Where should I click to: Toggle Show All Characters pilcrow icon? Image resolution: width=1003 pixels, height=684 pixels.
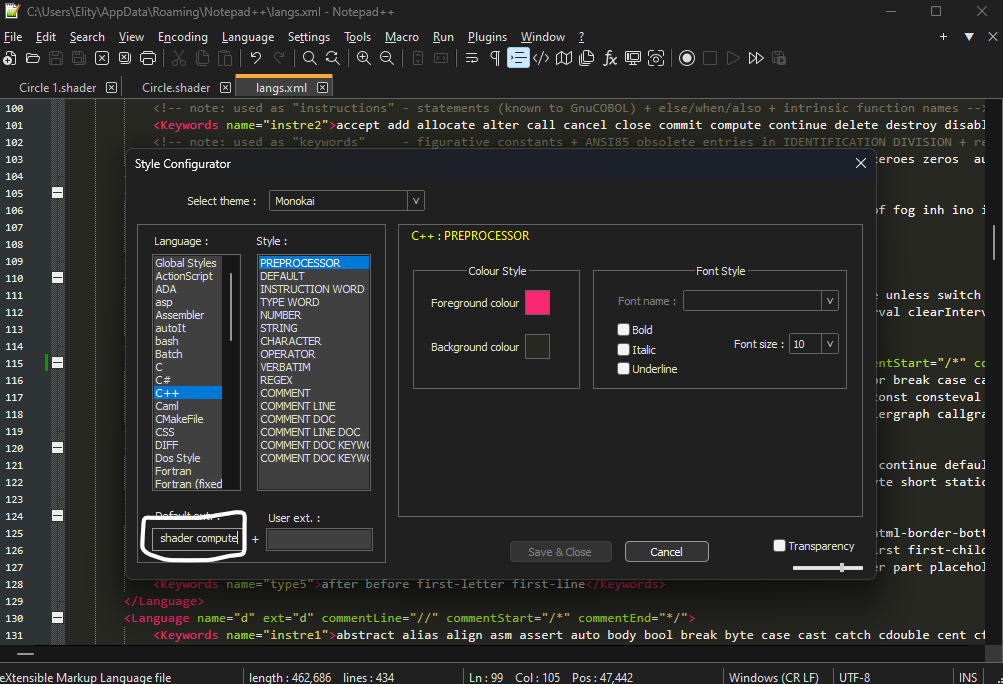pyautogui.click(x=494, y=58)
